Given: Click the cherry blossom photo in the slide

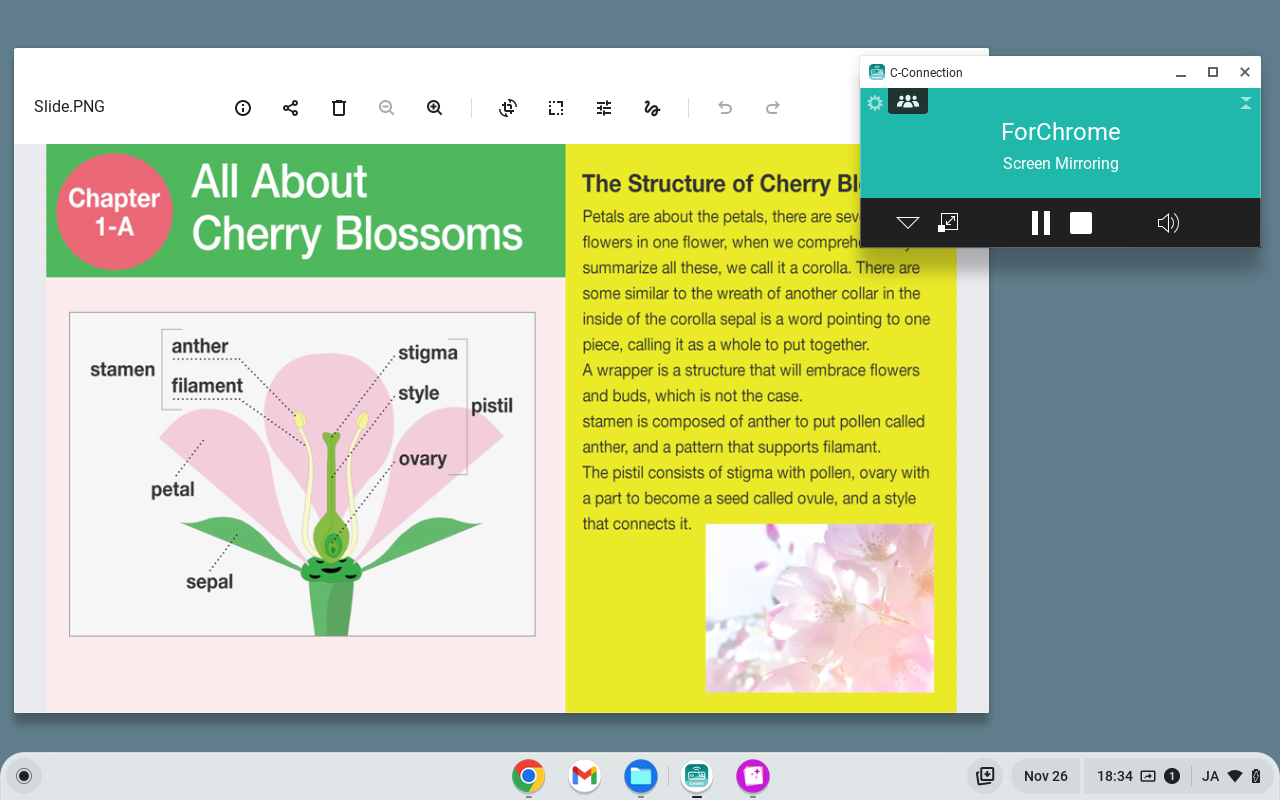Looking at the screenshot, I should coord(820,608).
